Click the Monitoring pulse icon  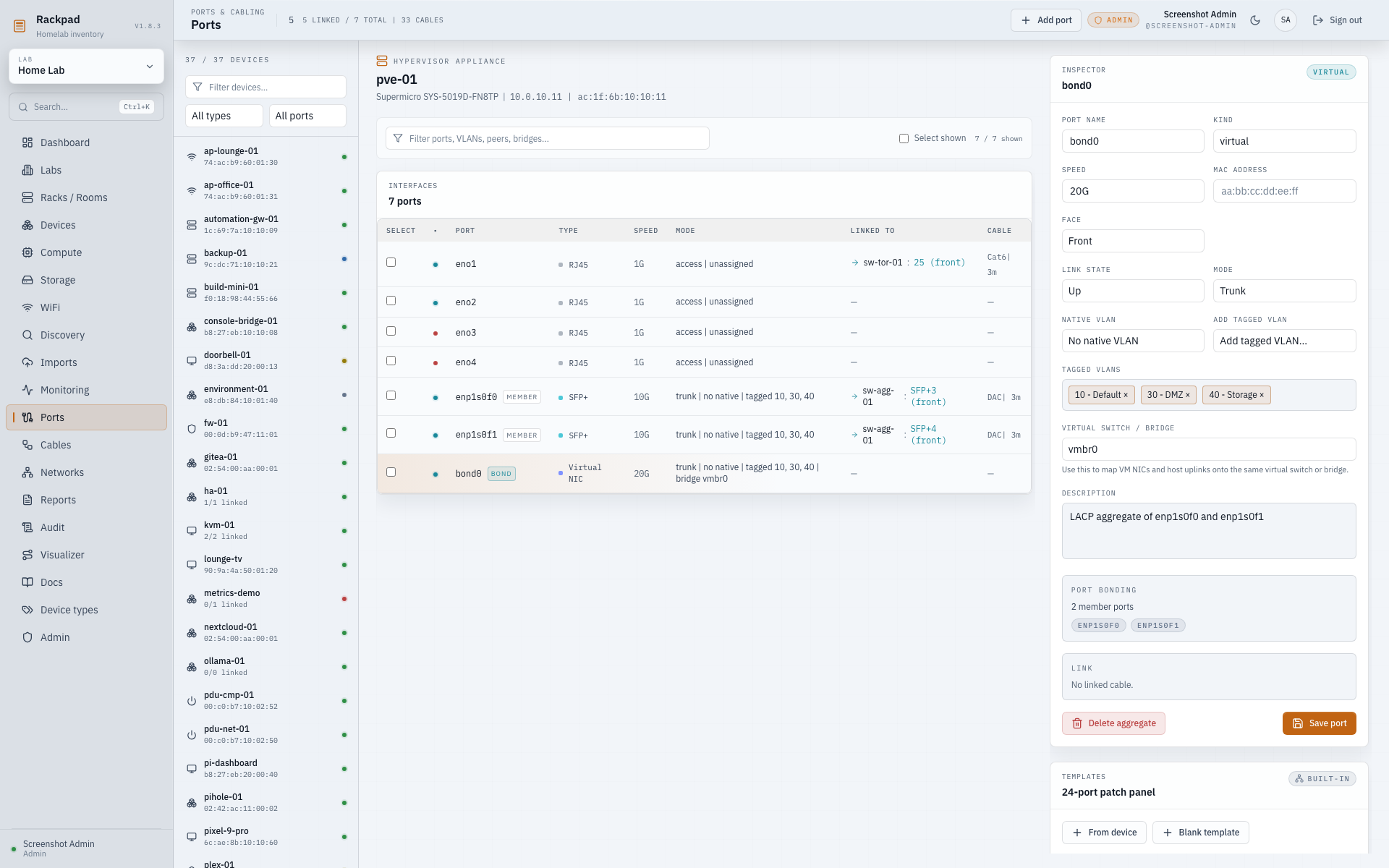coord(27,390)
